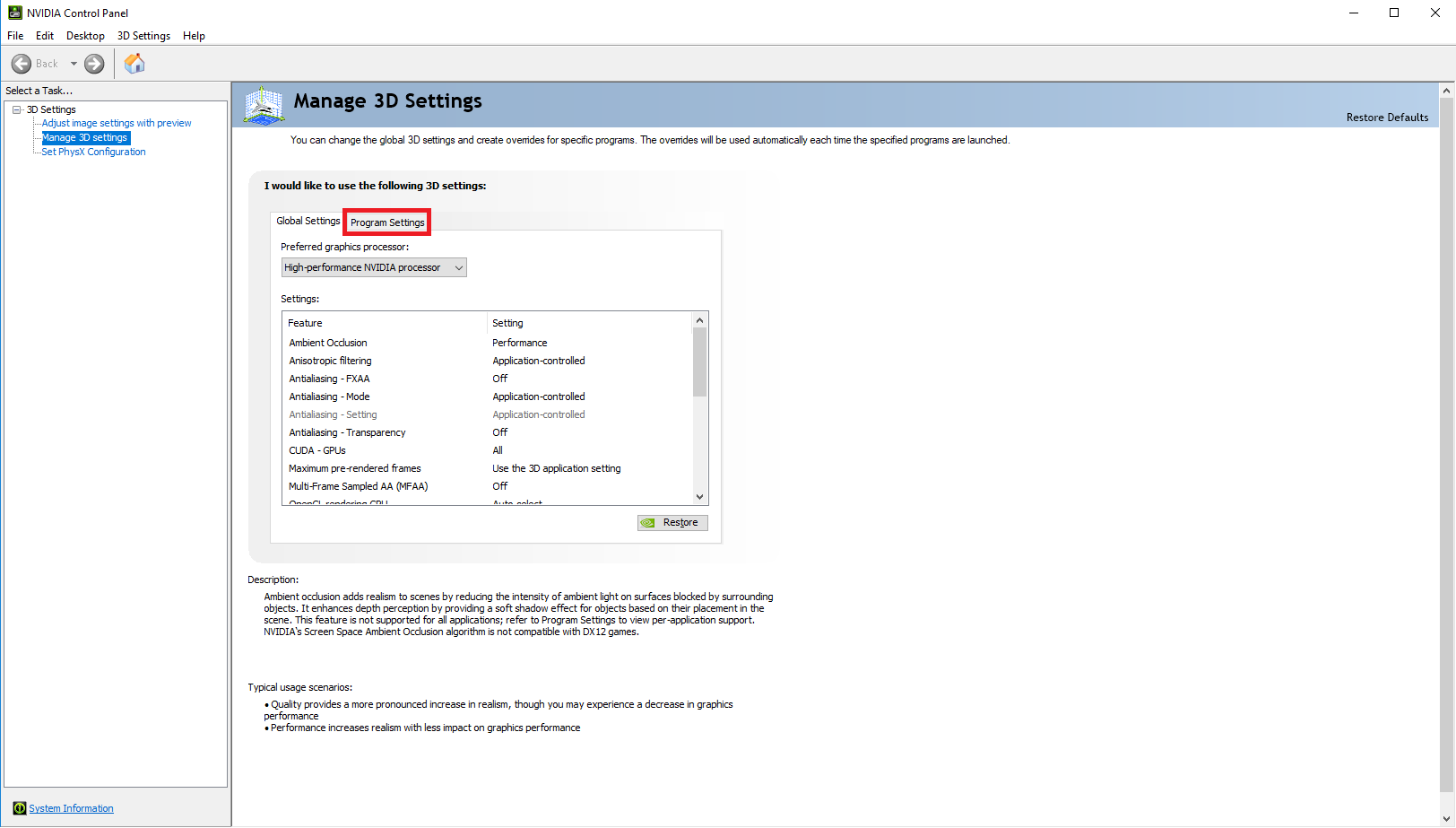Click the settings list scrollbar thumb
This screenshot has height=828, width=1456.
700,362
